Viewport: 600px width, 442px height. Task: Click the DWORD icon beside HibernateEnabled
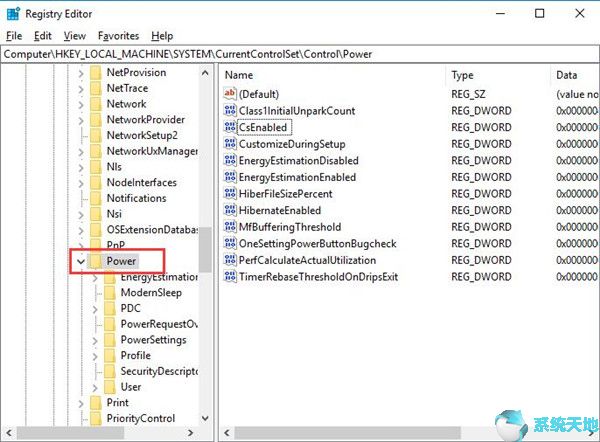pyautogui.click(x=230, y=210)
